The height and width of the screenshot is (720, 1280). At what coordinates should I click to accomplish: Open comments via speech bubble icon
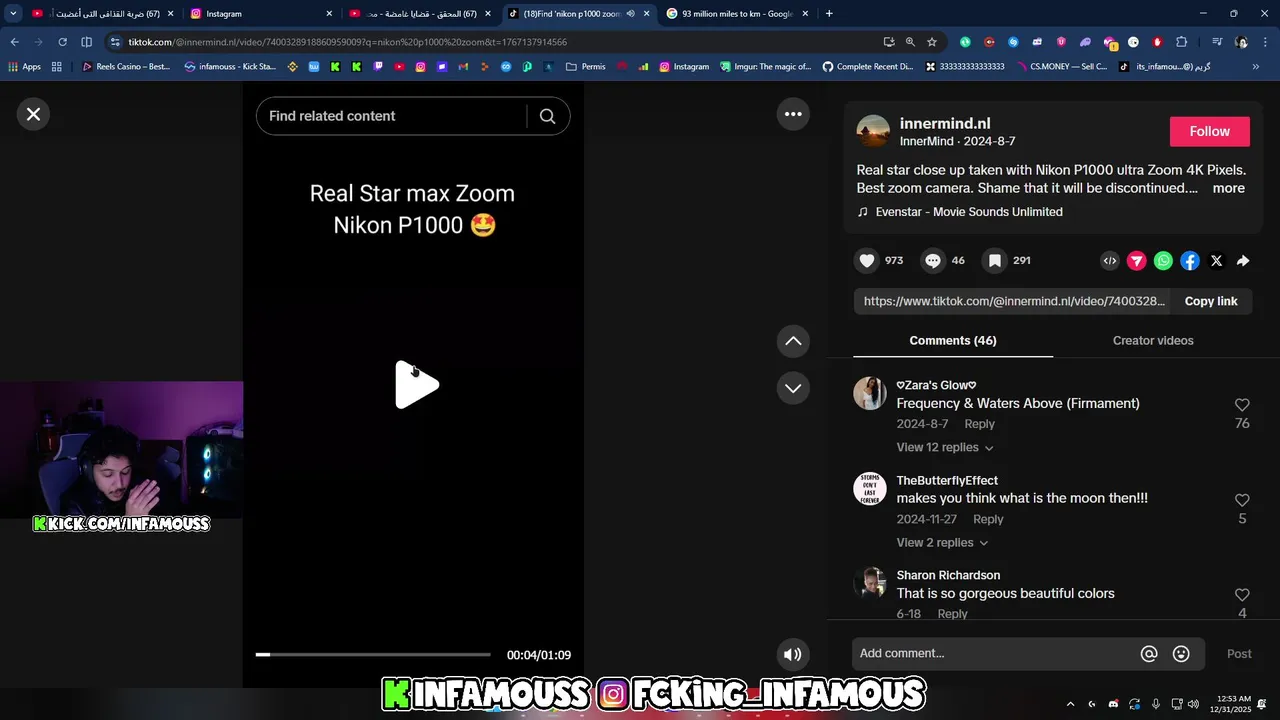coord(933,261)
